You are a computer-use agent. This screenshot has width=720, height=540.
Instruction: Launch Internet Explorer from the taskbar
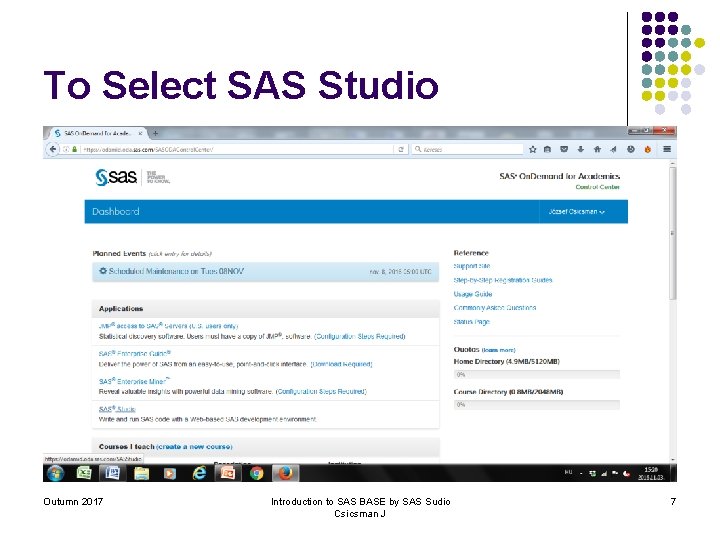pyautogui.click(x=199, y=473)
